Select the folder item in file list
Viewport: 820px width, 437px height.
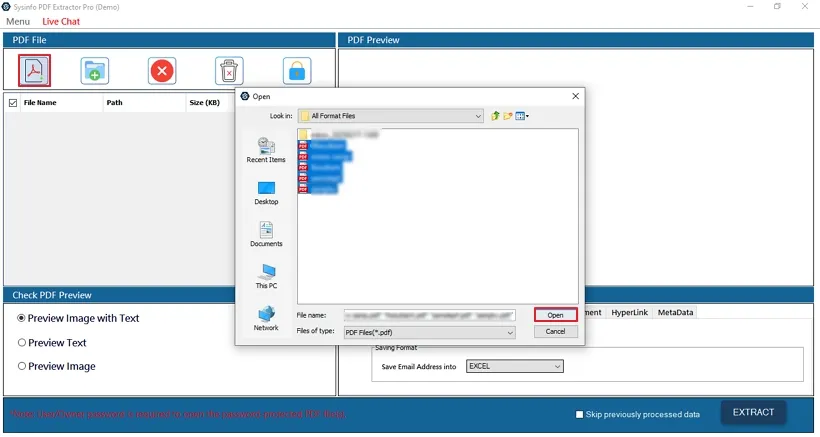click(339, 134)
